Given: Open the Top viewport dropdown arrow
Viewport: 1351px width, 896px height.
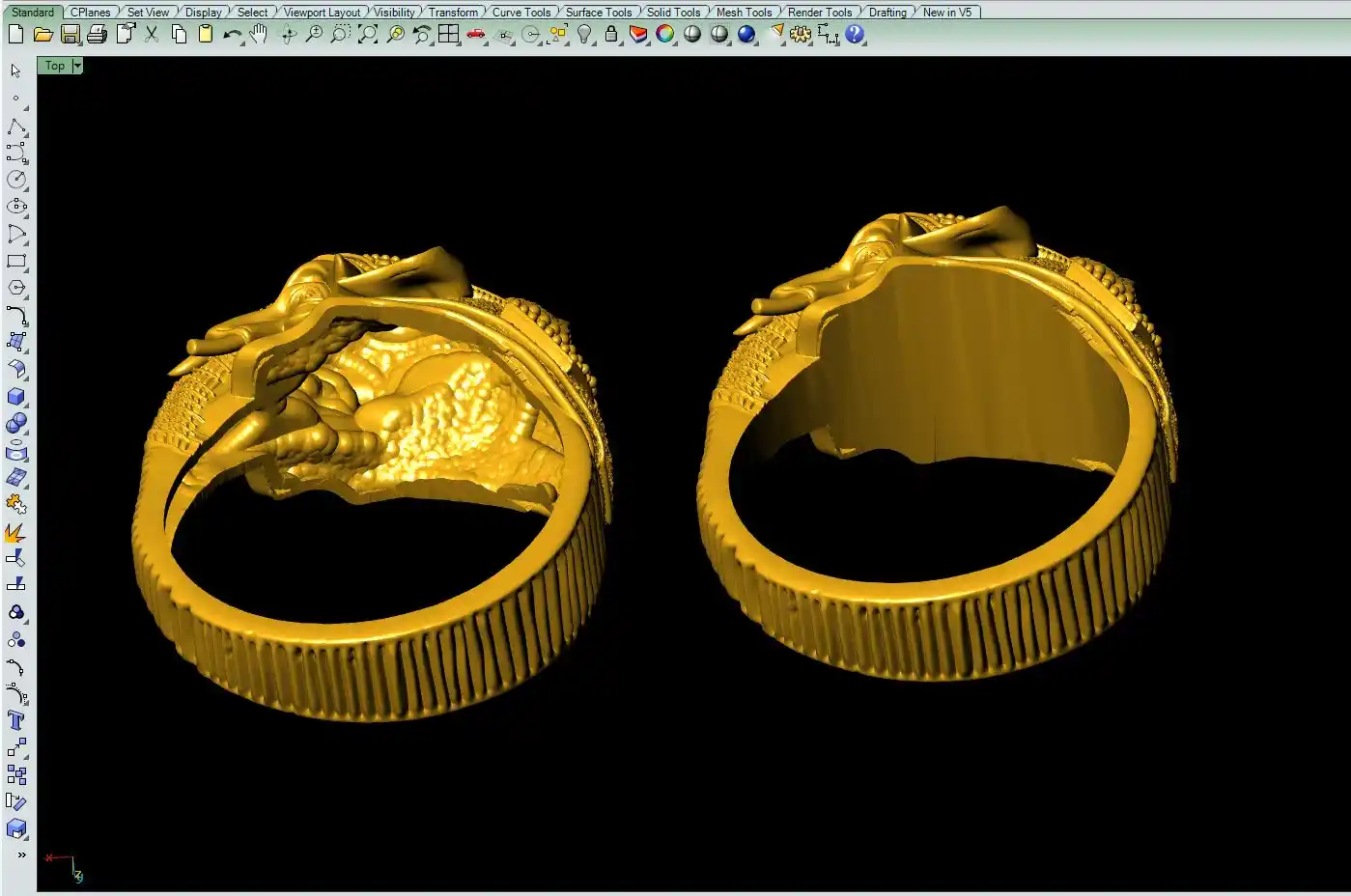Looking at the screenshot, I should pos(77,66).
